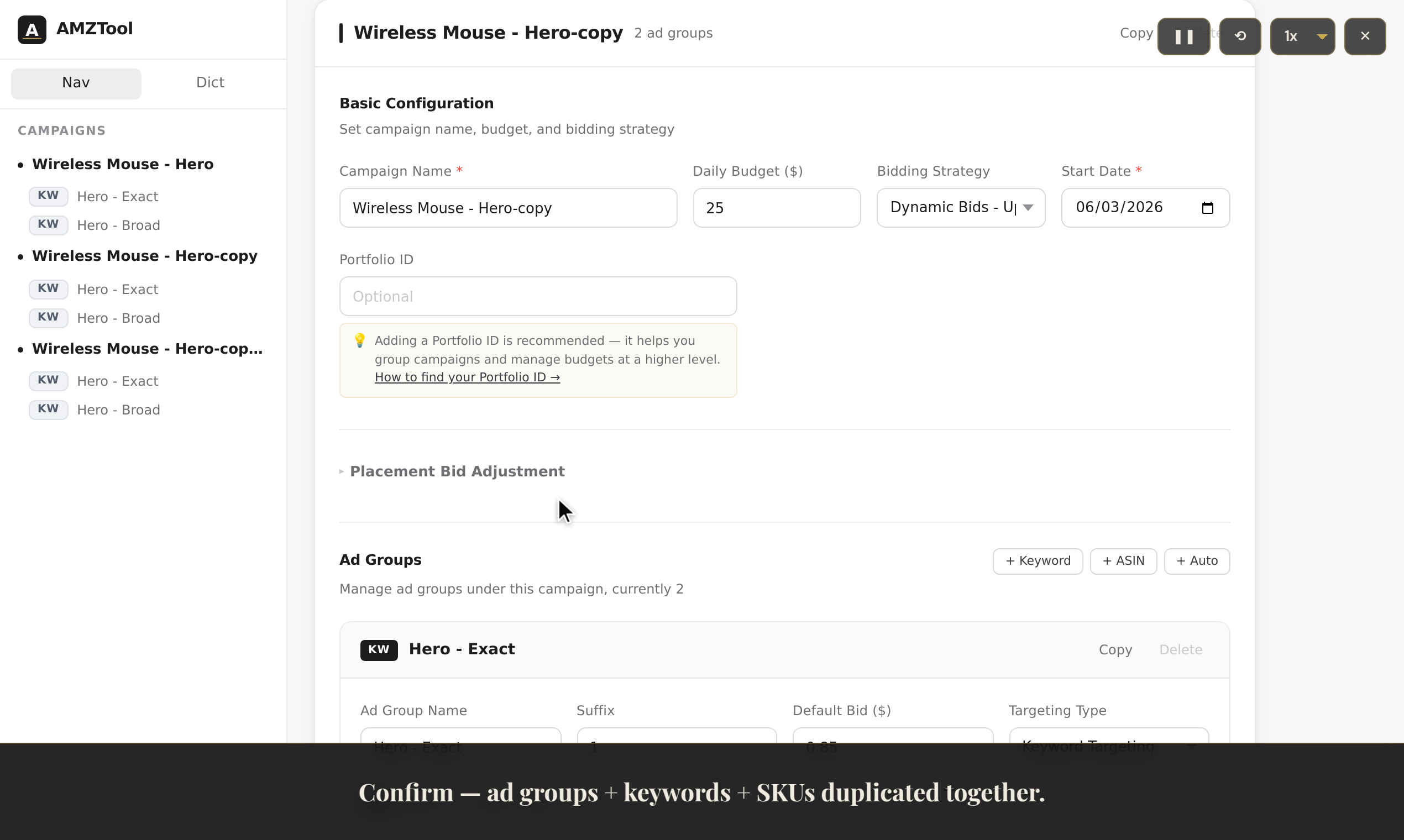1404x840 pixels.
Task: Pause the playback with pause button
Action: [1183, 36]
